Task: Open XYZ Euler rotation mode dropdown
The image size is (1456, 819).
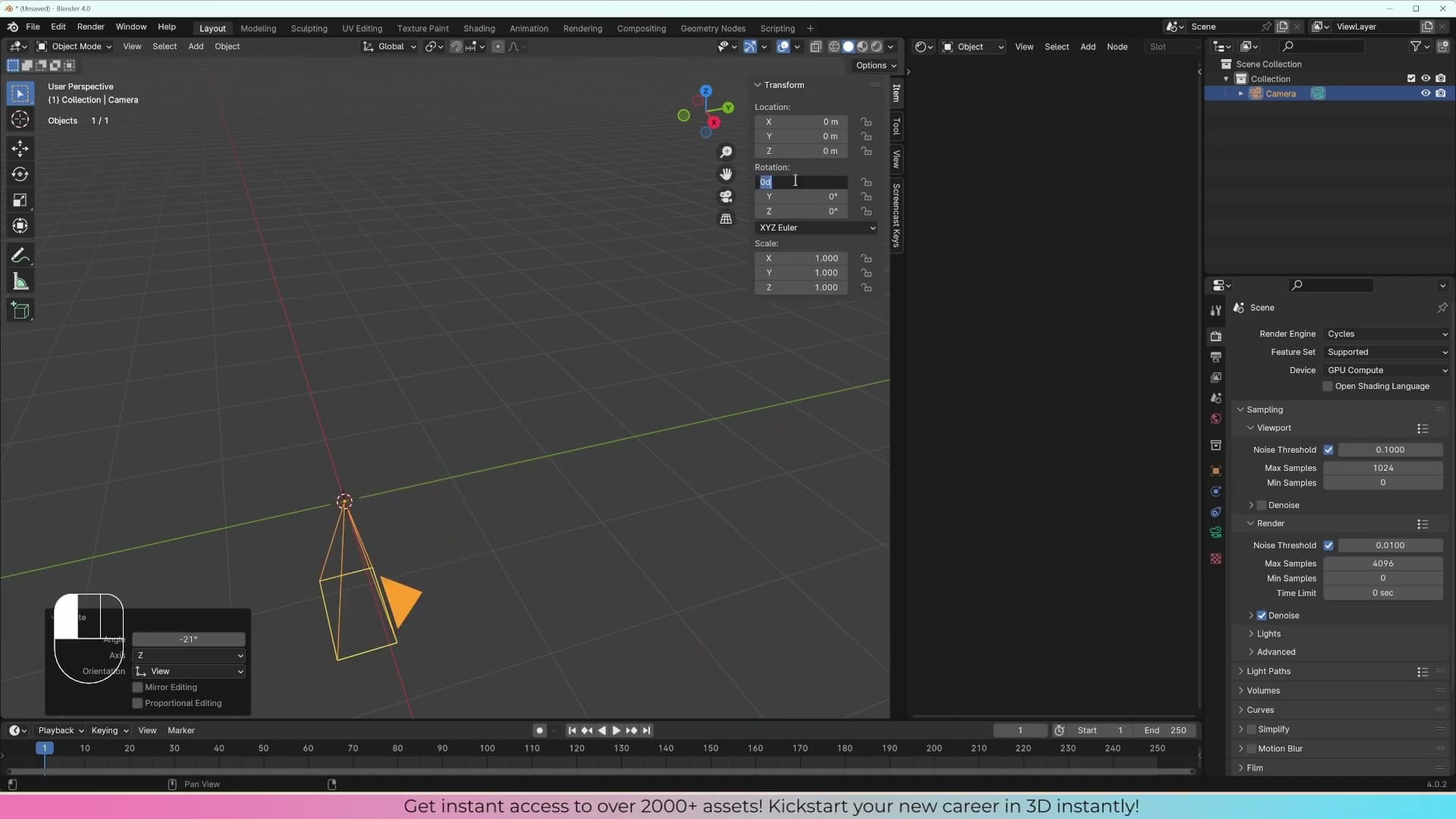Action: pyautogui.click(x=817, y=227)
